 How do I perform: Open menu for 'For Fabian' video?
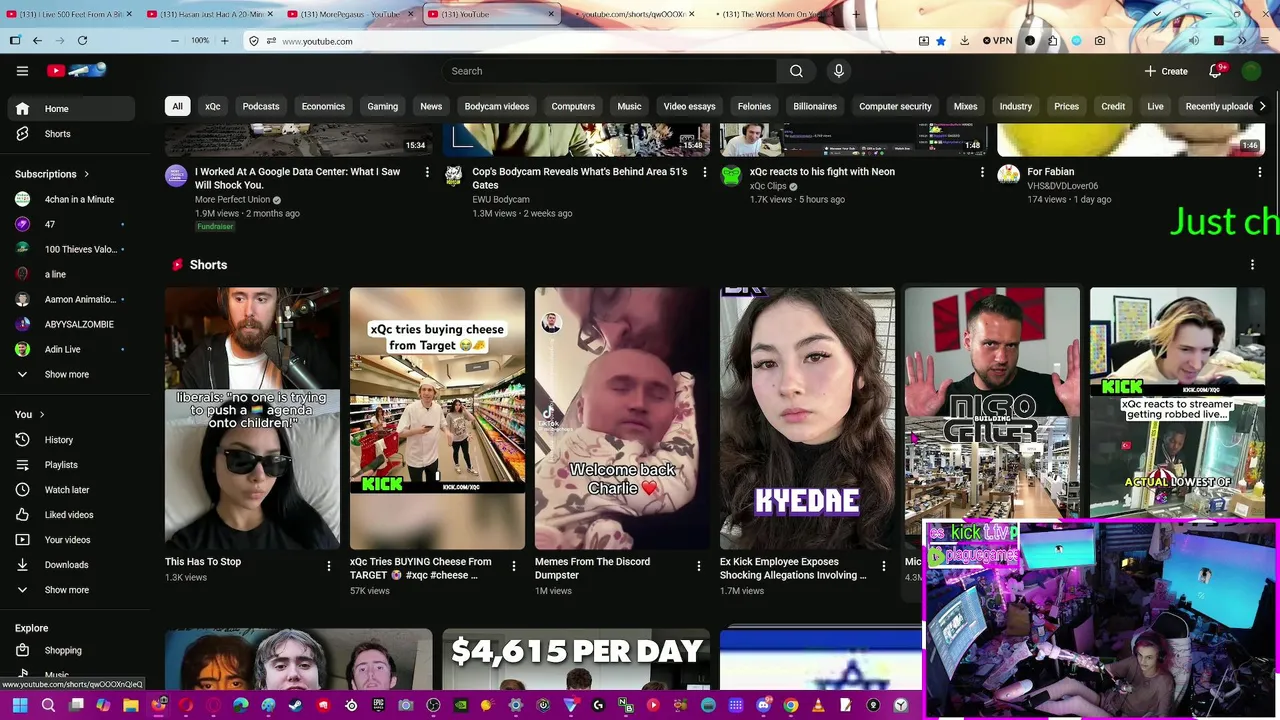click(x=1259, y=172)
